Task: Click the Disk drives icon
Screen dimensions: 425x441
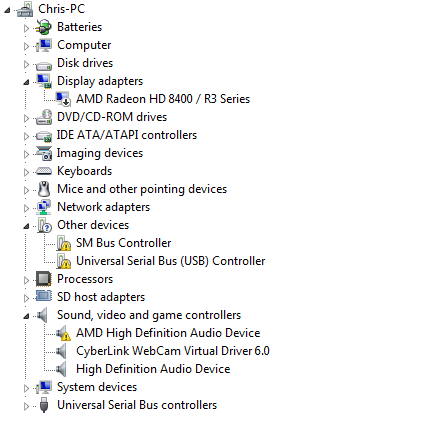Action: pyautogui.click(x=44, y=65)
